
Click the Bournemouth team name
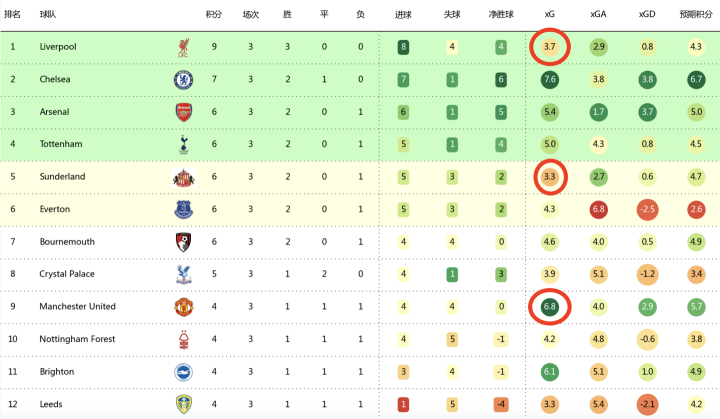[67, 242]
